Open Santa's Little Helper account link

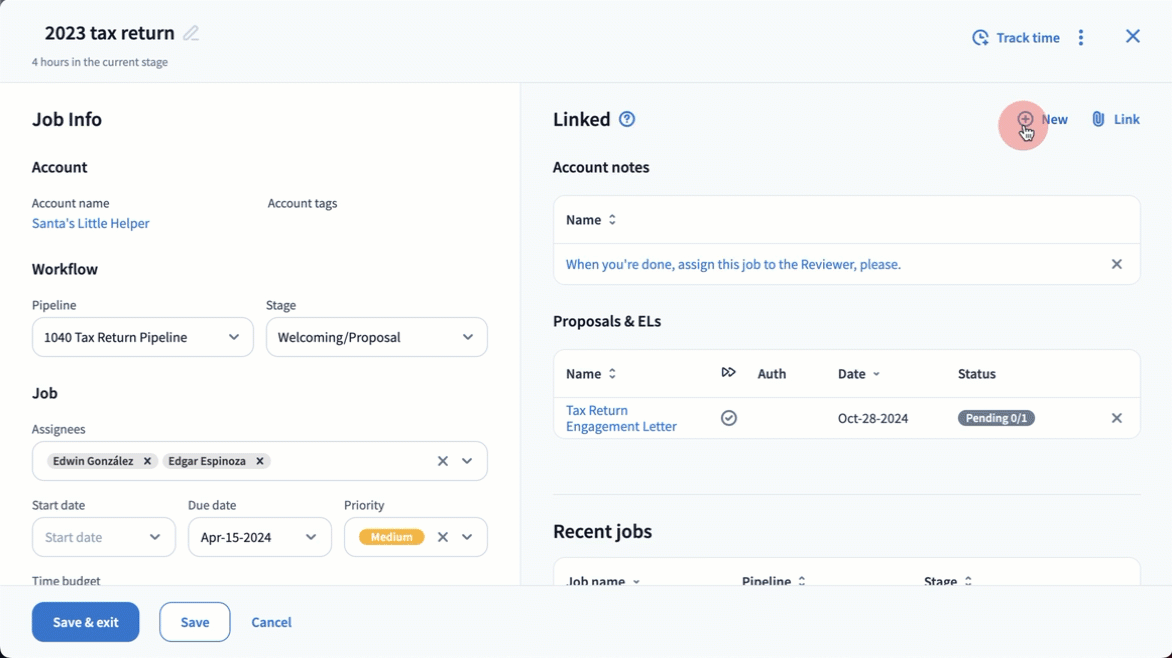(x=91, y=223)
